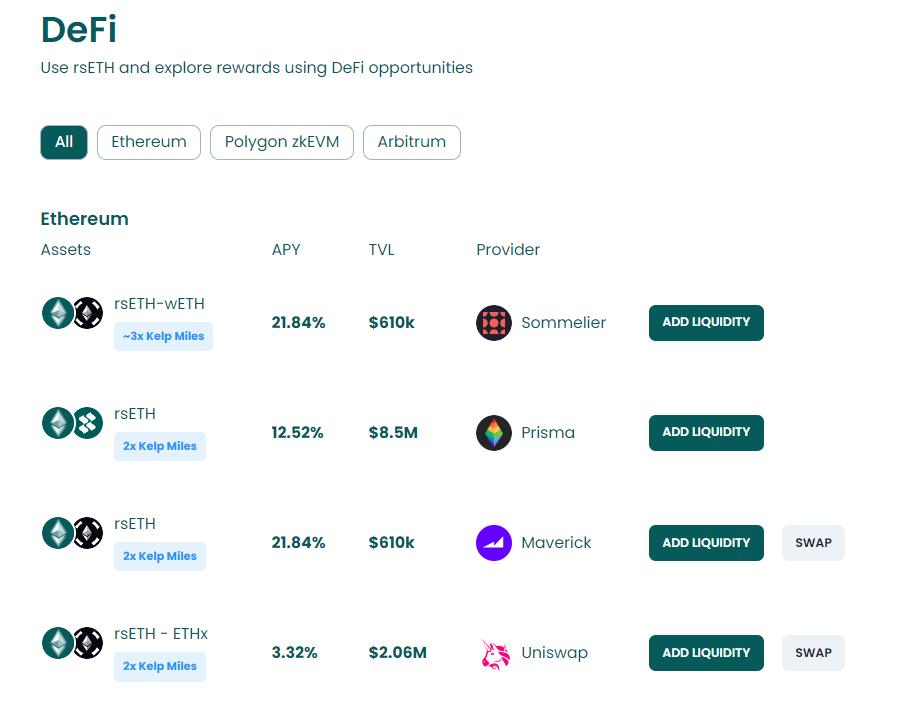Click the ~3x Kelp Miles badge
This screenshot has height=705, width=904.
163,336
